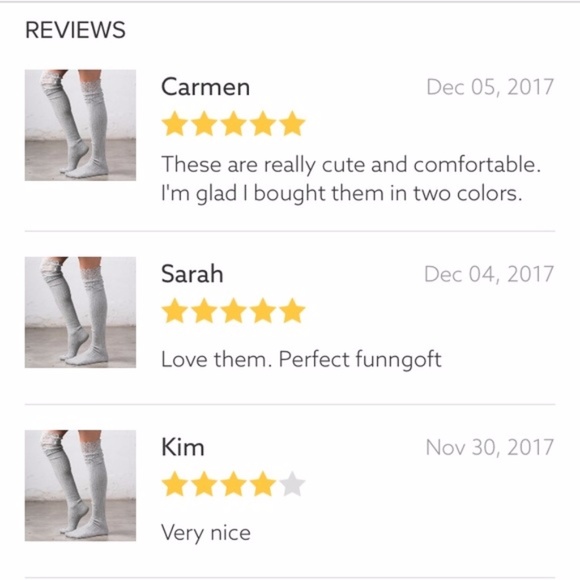
Task: Click the Nov 30, 2017 review date
Action: pyautogui.click(x=490, y=447)
